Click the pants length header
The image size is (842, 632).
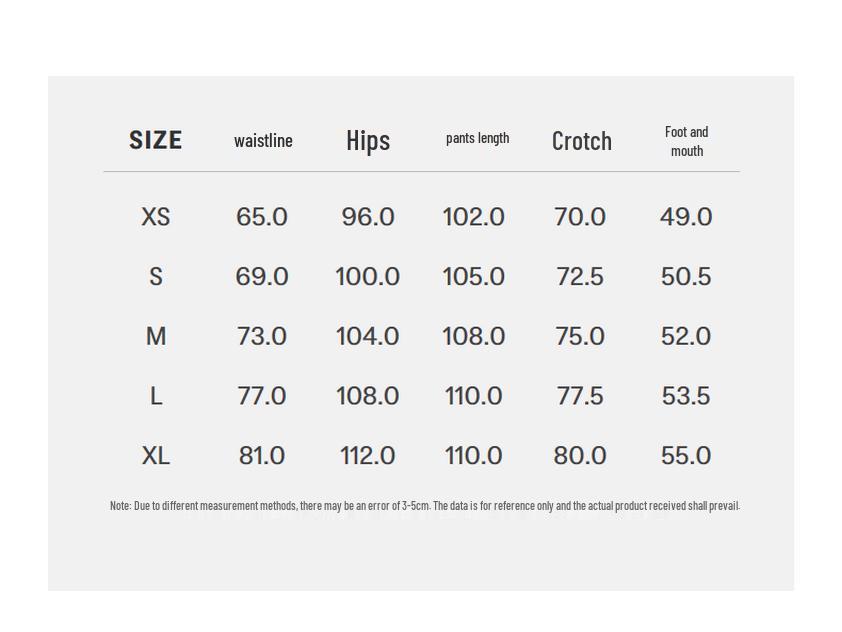coord(477,138)
